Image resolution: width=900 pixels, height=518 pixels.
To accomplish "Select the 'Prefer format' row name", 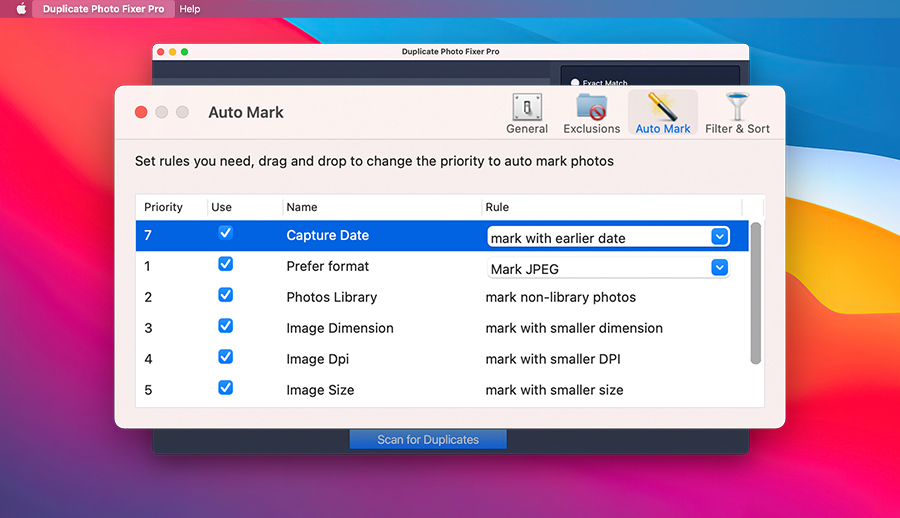I will point(328,266).
